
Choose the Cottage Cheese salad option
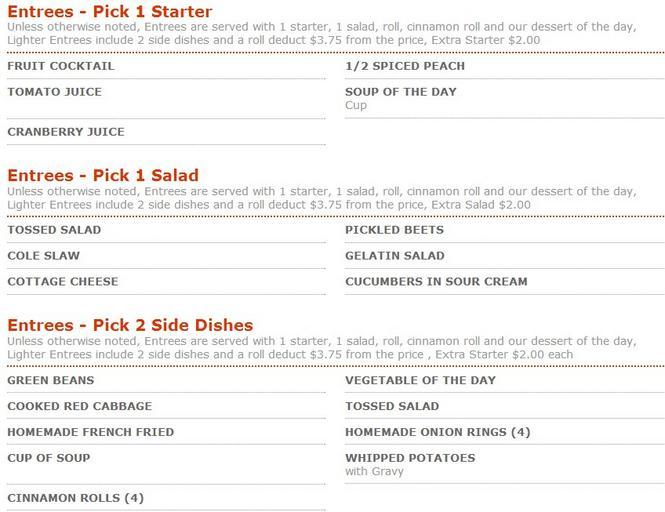(63, 282)
